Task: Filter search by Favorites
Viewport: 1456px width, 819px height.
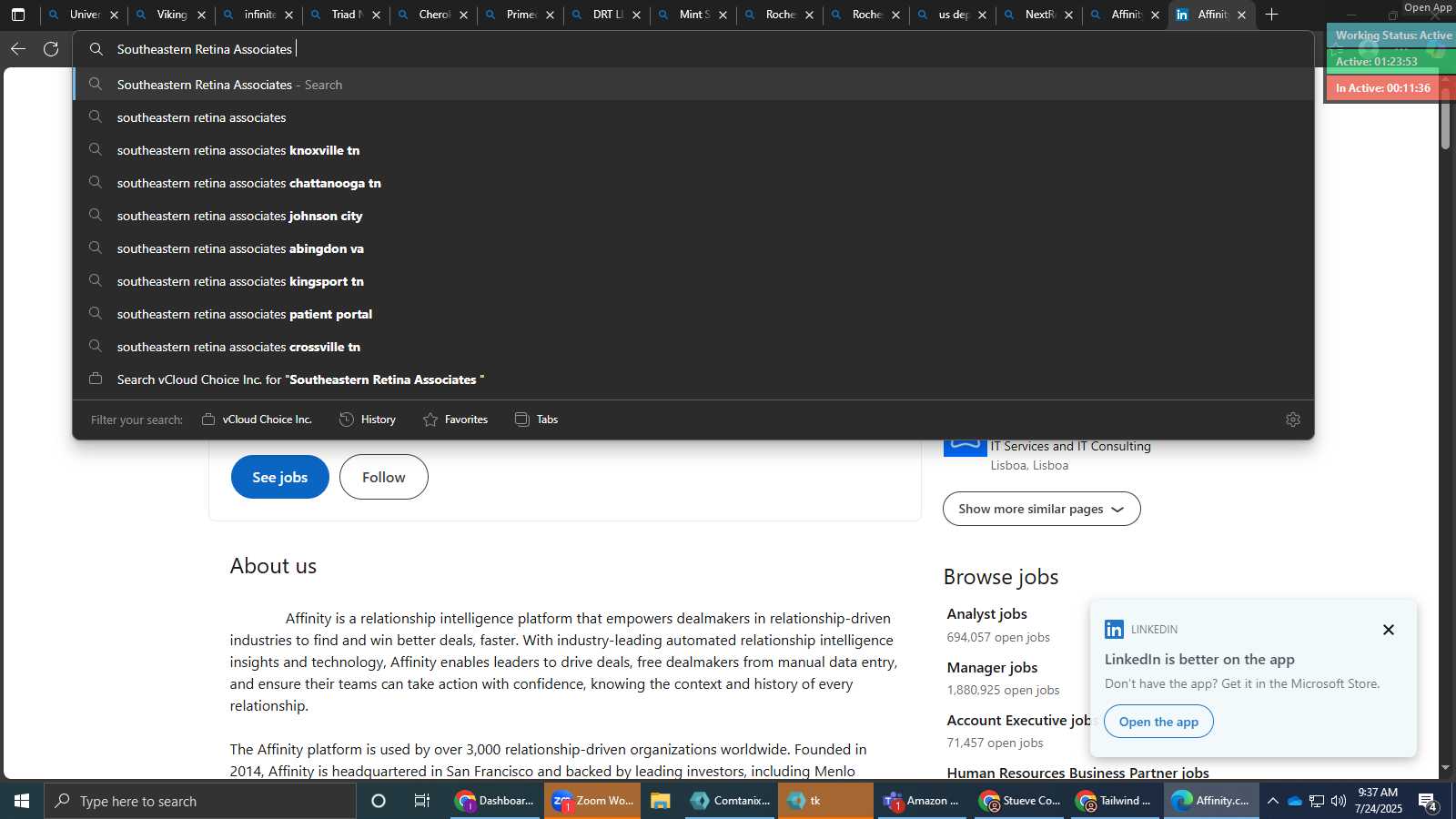Action: point(456,420)
